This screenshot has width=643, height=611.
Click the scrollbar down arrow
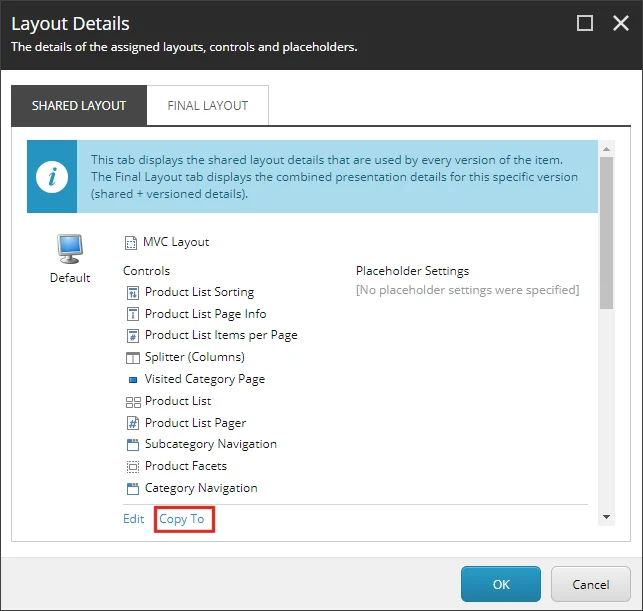pyautogui.click(x=607, y=517)
